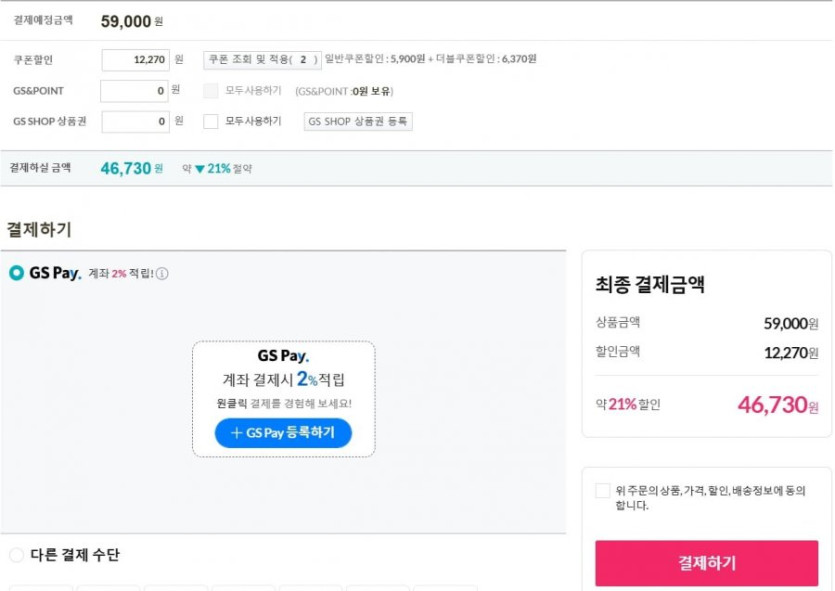Click the info icon beside GS Pay 적립
Screen dimensions: 835x591
point(162,274)
